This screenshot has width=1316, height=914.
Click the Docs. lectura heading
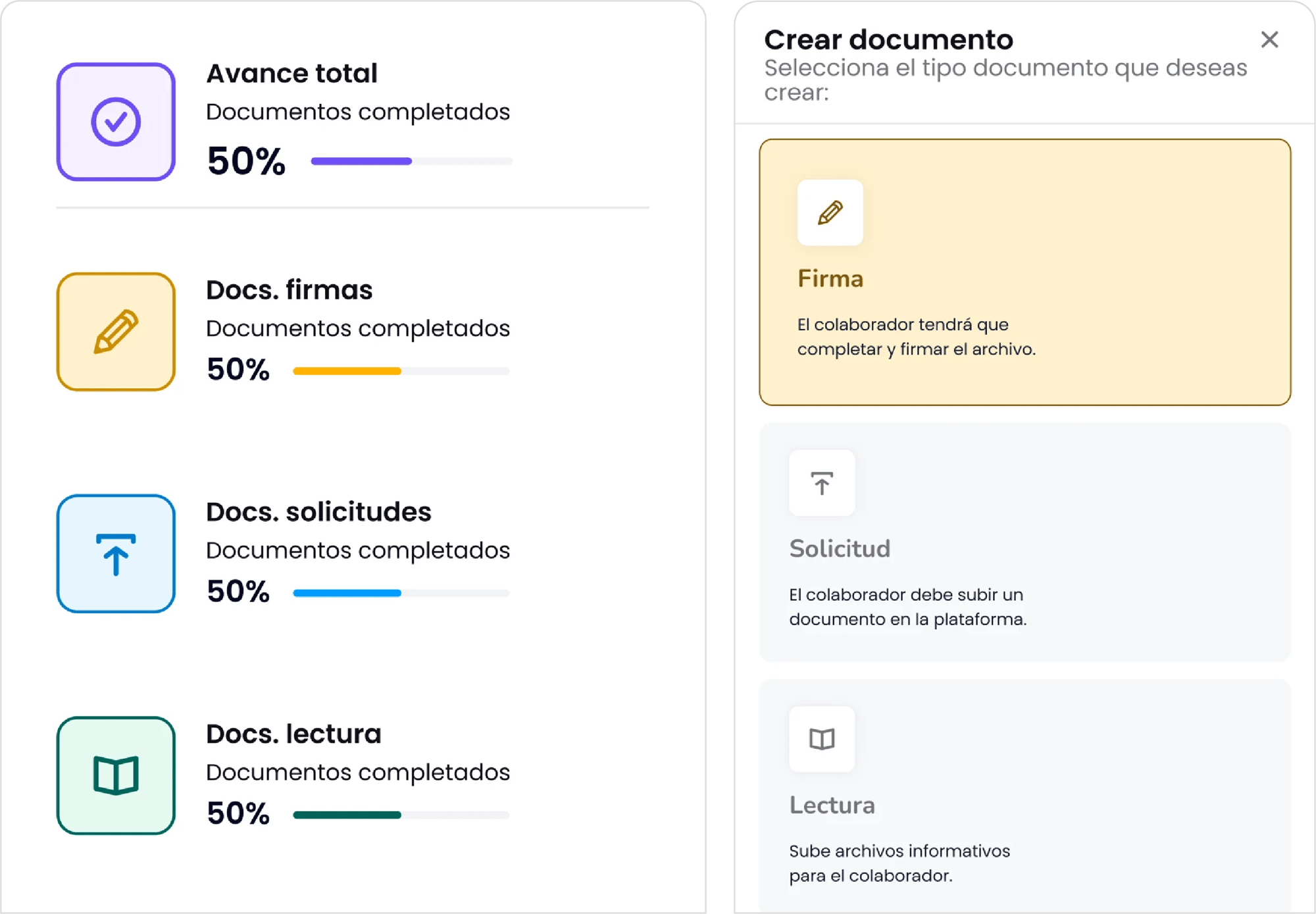point(293,734)
